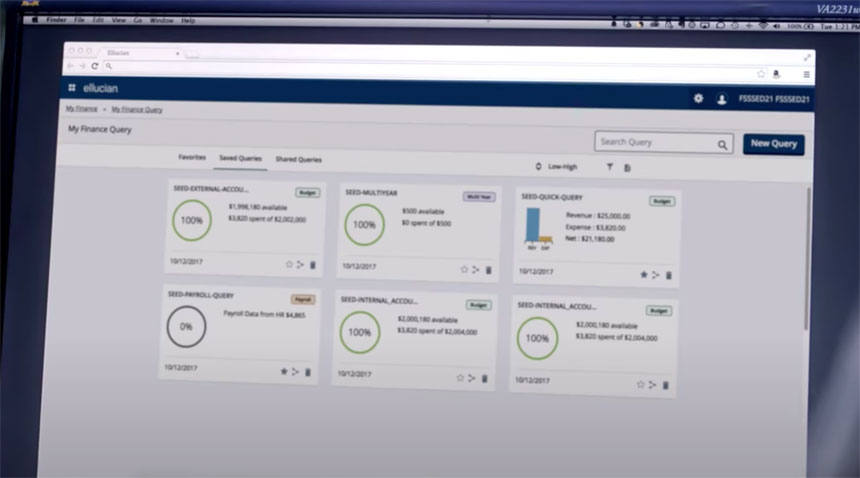860x478 pixels.
Task: Follow the My Finance breadcrumb link
Action: 82,108
